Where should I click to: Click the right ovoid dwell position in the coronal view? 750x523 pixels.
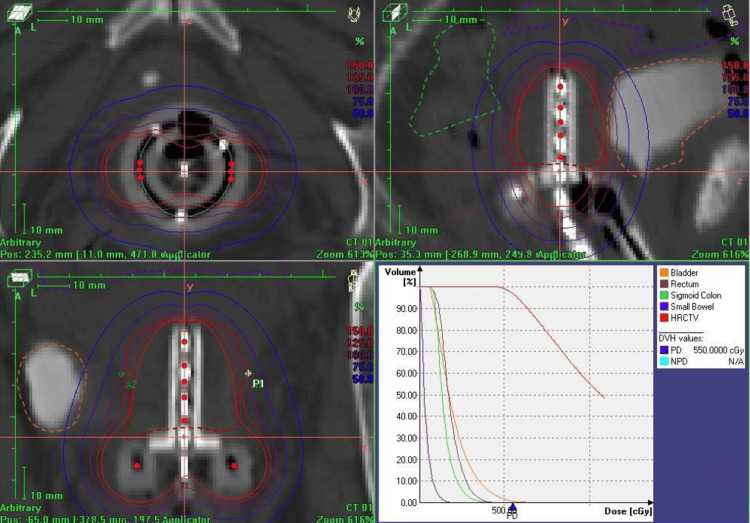tap(234, 465)
